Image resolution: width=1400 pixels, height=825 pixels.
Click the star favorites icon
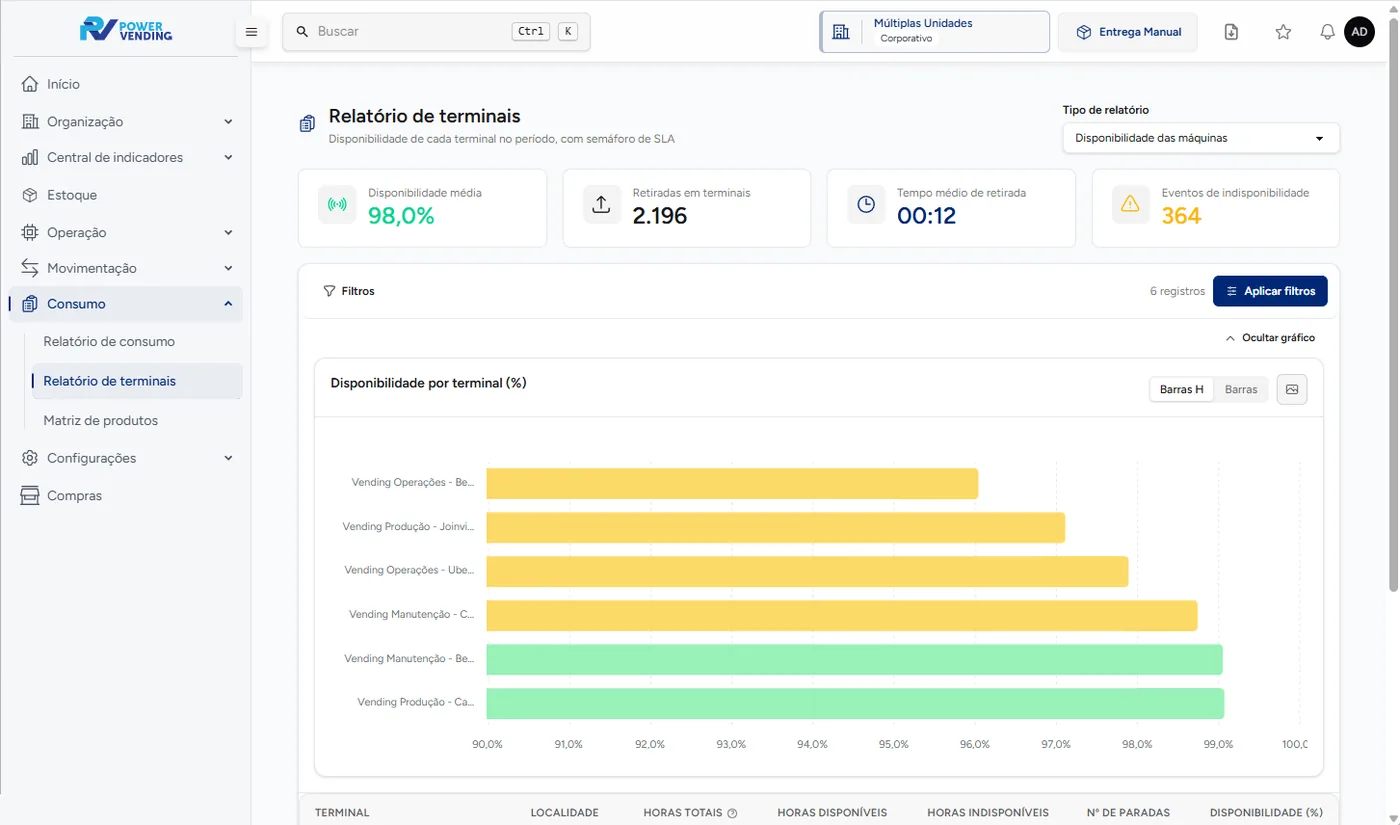(x=1283, y=32)
